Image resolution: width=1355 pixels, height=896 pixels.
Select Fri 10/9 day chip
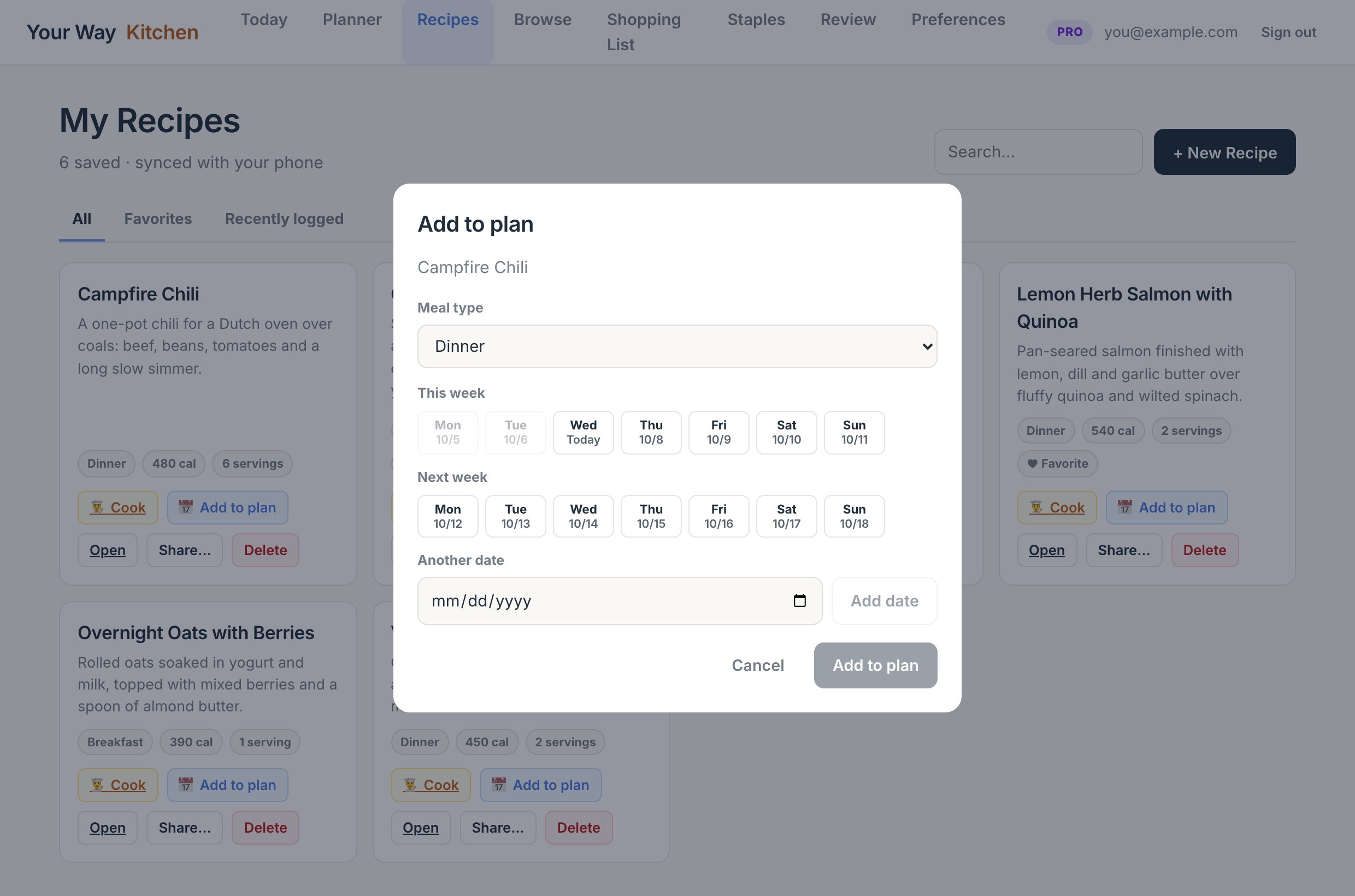tap(718, 433)
